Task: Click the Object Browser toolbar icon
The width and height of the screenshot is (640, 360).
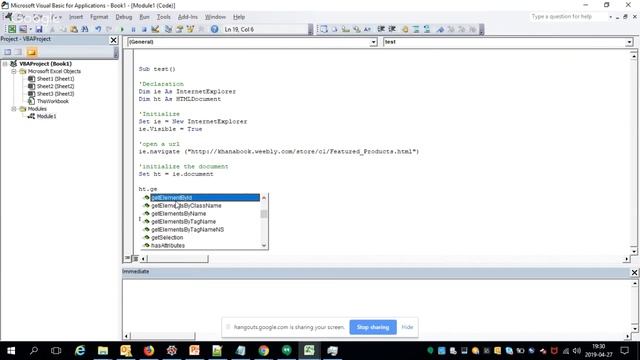Action: (190, 29)
